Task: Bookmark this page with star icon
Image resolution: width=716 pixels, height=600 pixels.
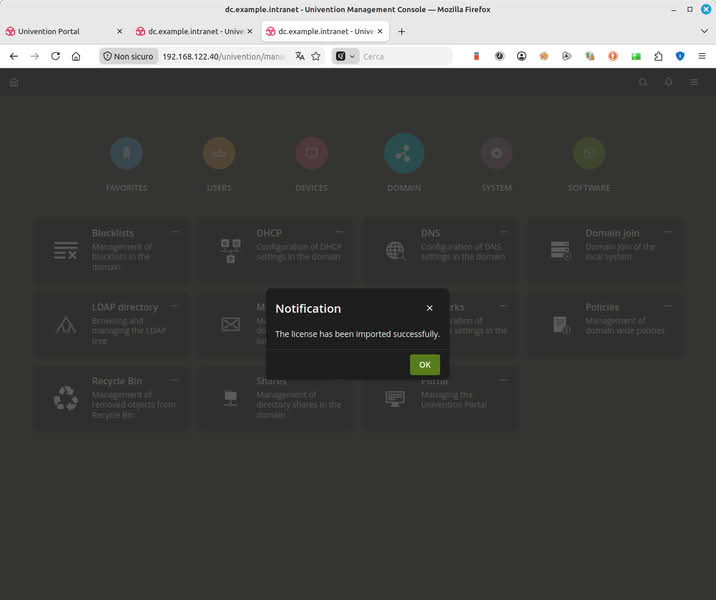Action: pos(316,56)
